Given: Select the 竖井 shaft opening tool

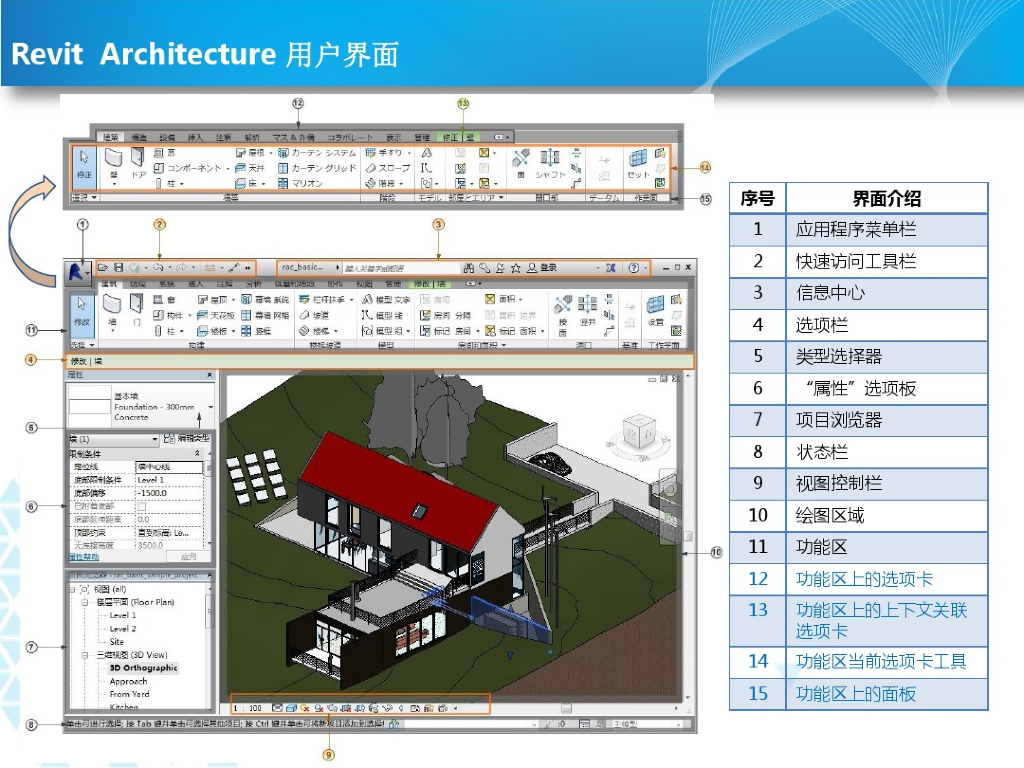Looking at the screenshot, I should (x=587, y=310).
